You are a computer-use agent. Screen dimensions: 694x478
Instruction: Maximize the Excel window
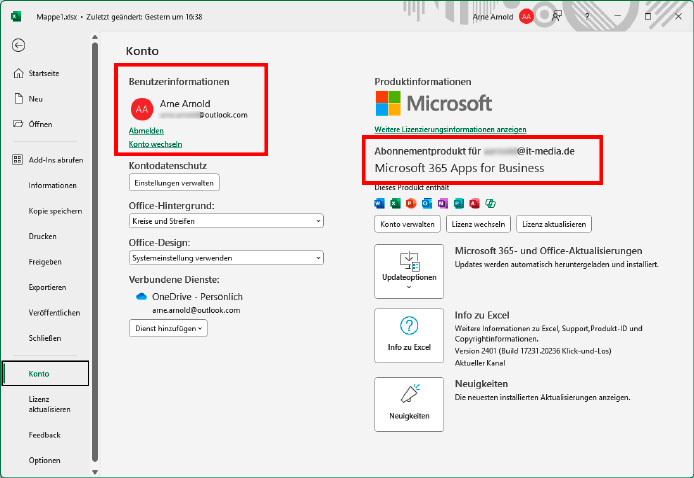(648, 16)
